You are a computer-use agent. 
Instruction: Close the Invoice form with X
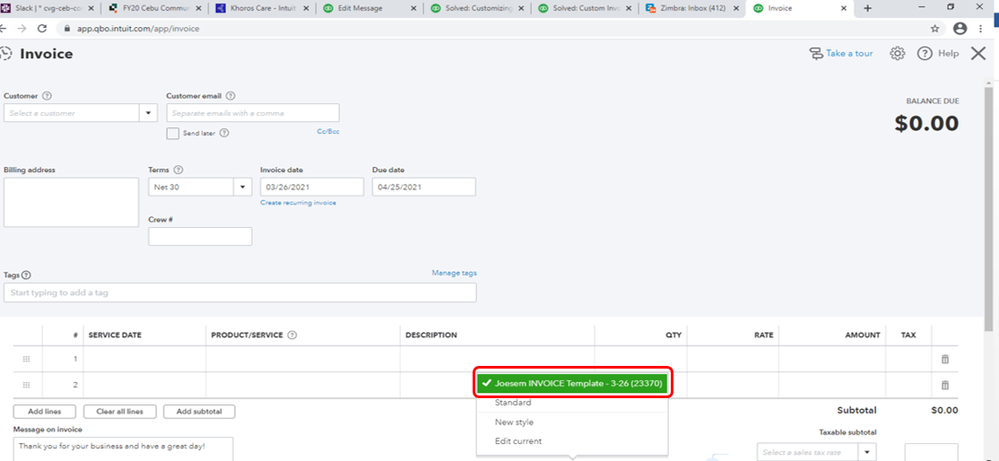point(978,53)
